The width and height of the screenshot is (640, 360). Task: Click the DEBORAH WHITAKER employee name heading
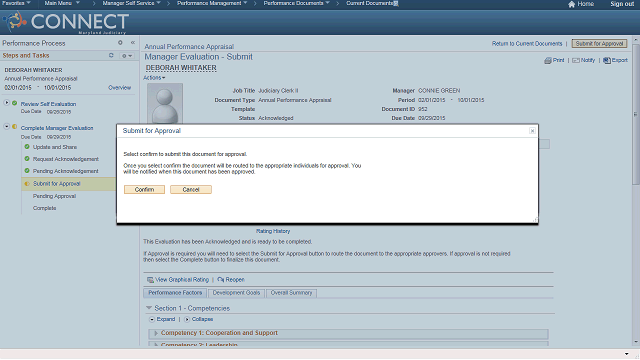181,68
